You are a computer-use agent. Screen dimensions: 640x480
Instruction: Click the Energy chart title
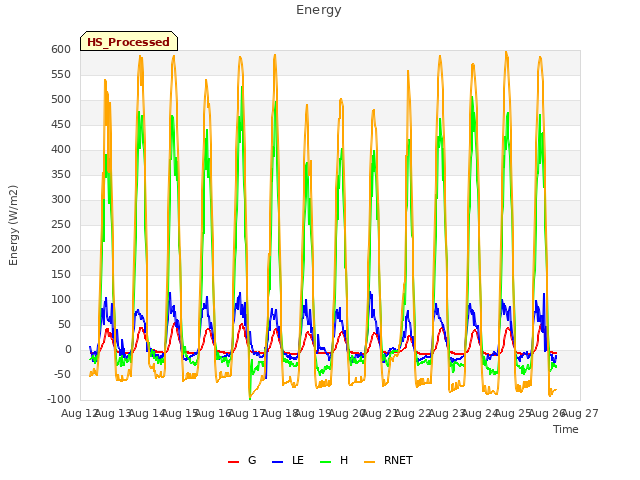[x=319, y=10]
